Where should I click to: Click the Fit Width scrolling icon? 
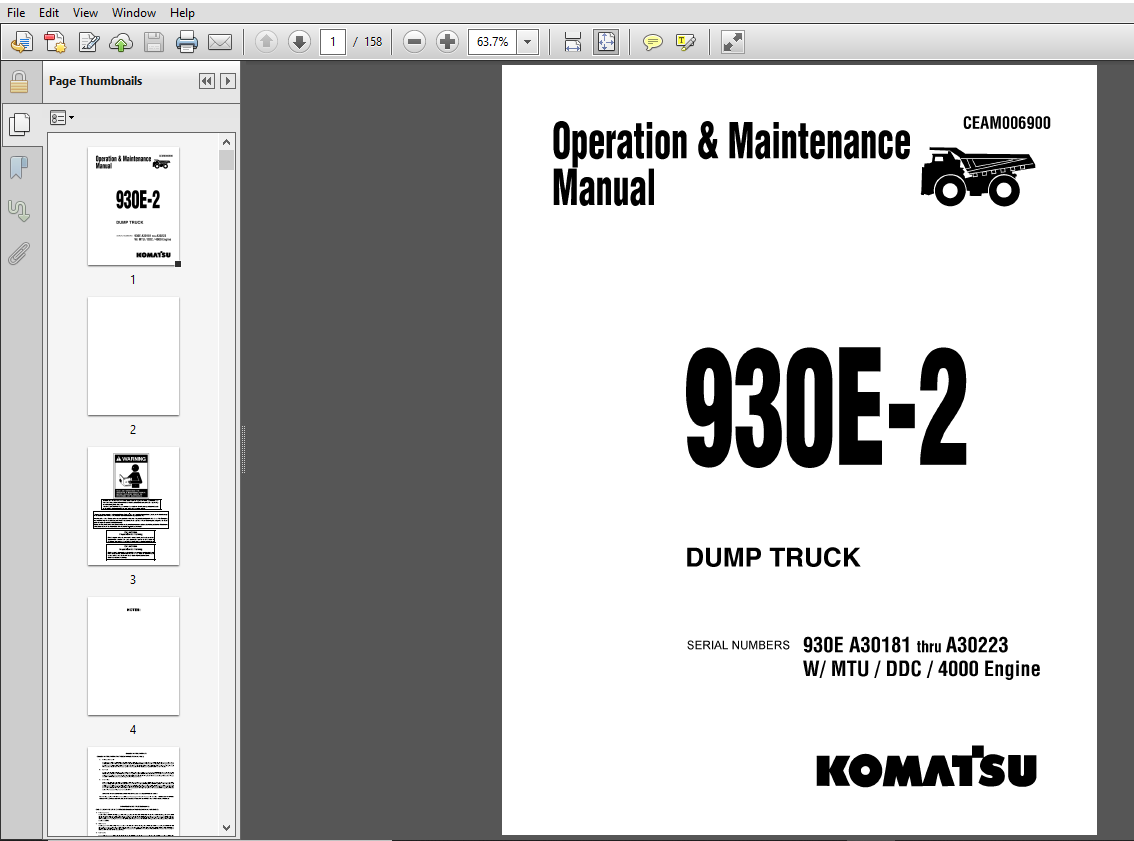click(x=573, y=42)
